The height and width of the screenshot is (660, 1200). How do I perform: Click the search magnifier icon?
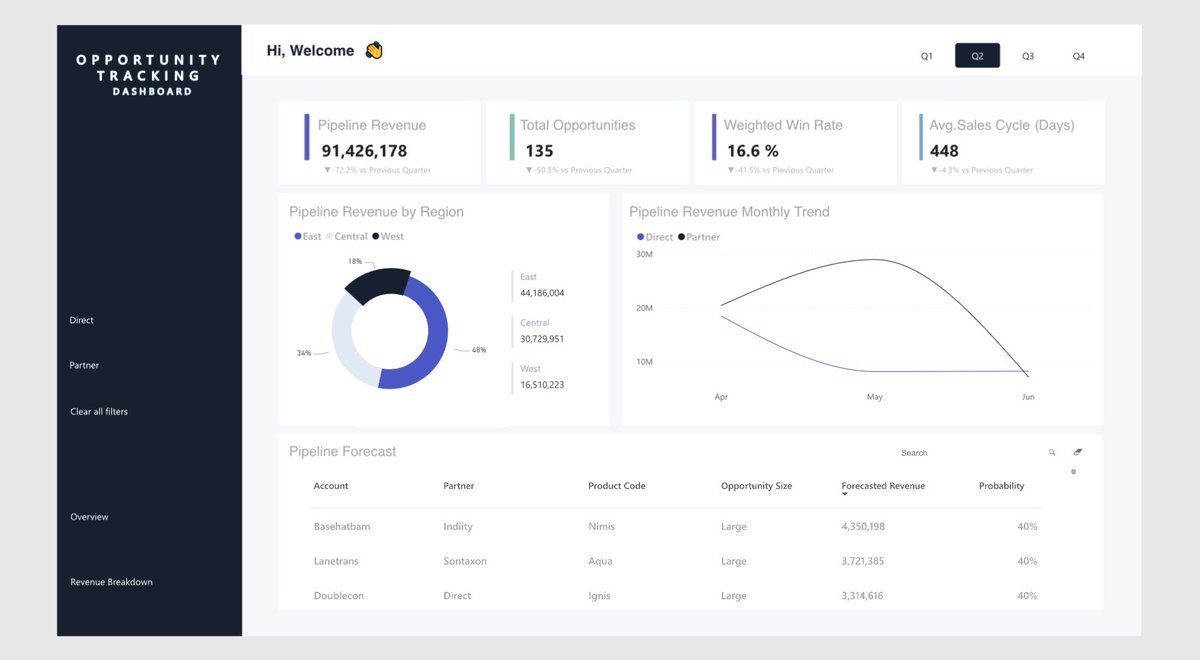(1052, 453)
